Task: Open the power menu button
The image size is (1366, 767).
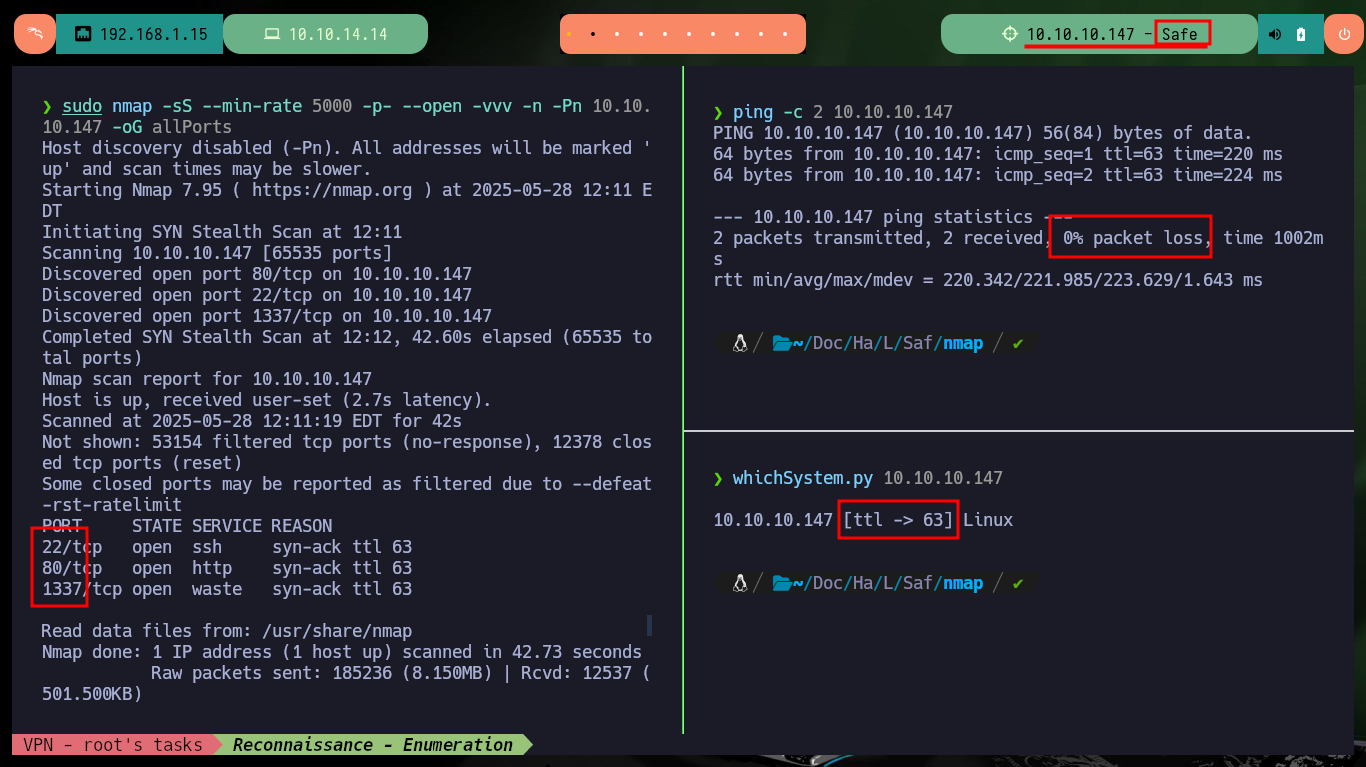Action: point(1343,34)
